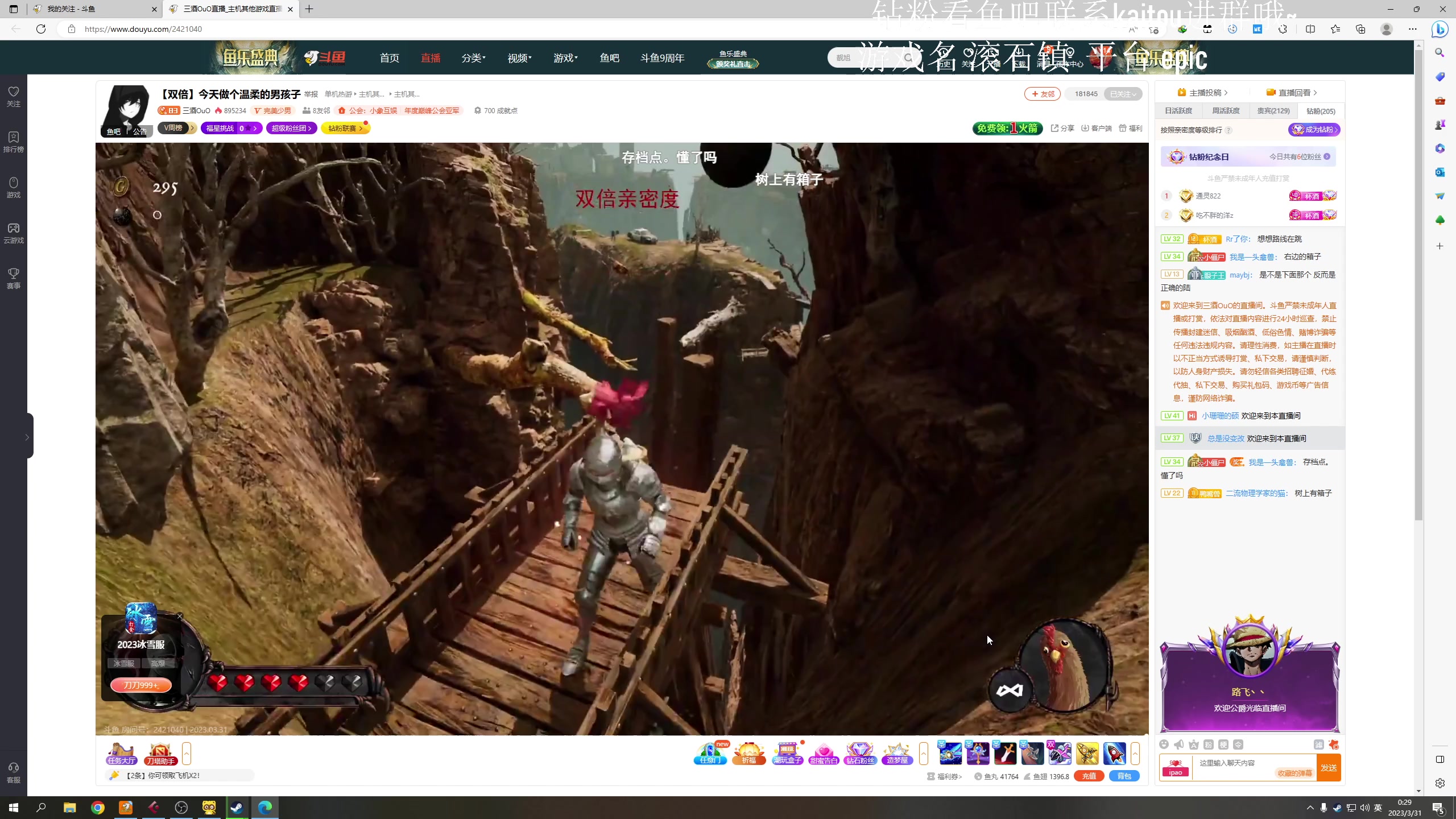
Task: Open the 视频 dropdown in navigation
Action: coord(519,58)
